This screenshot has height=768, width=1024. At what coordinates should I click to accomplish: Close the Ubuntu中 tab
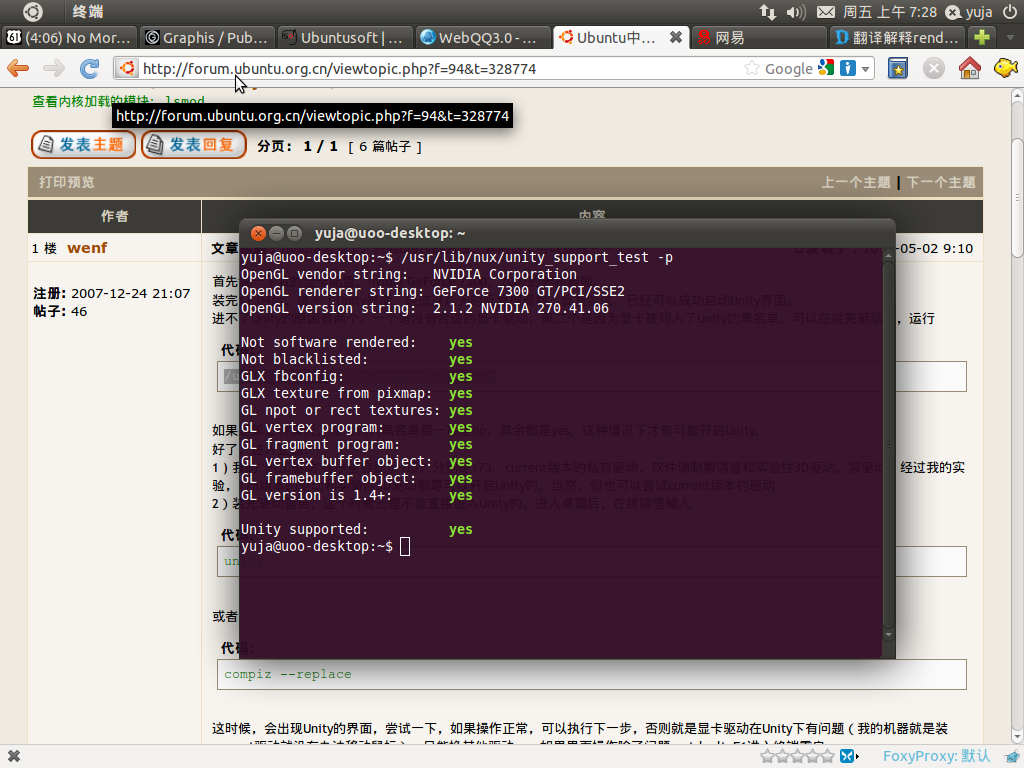[676, 37]
